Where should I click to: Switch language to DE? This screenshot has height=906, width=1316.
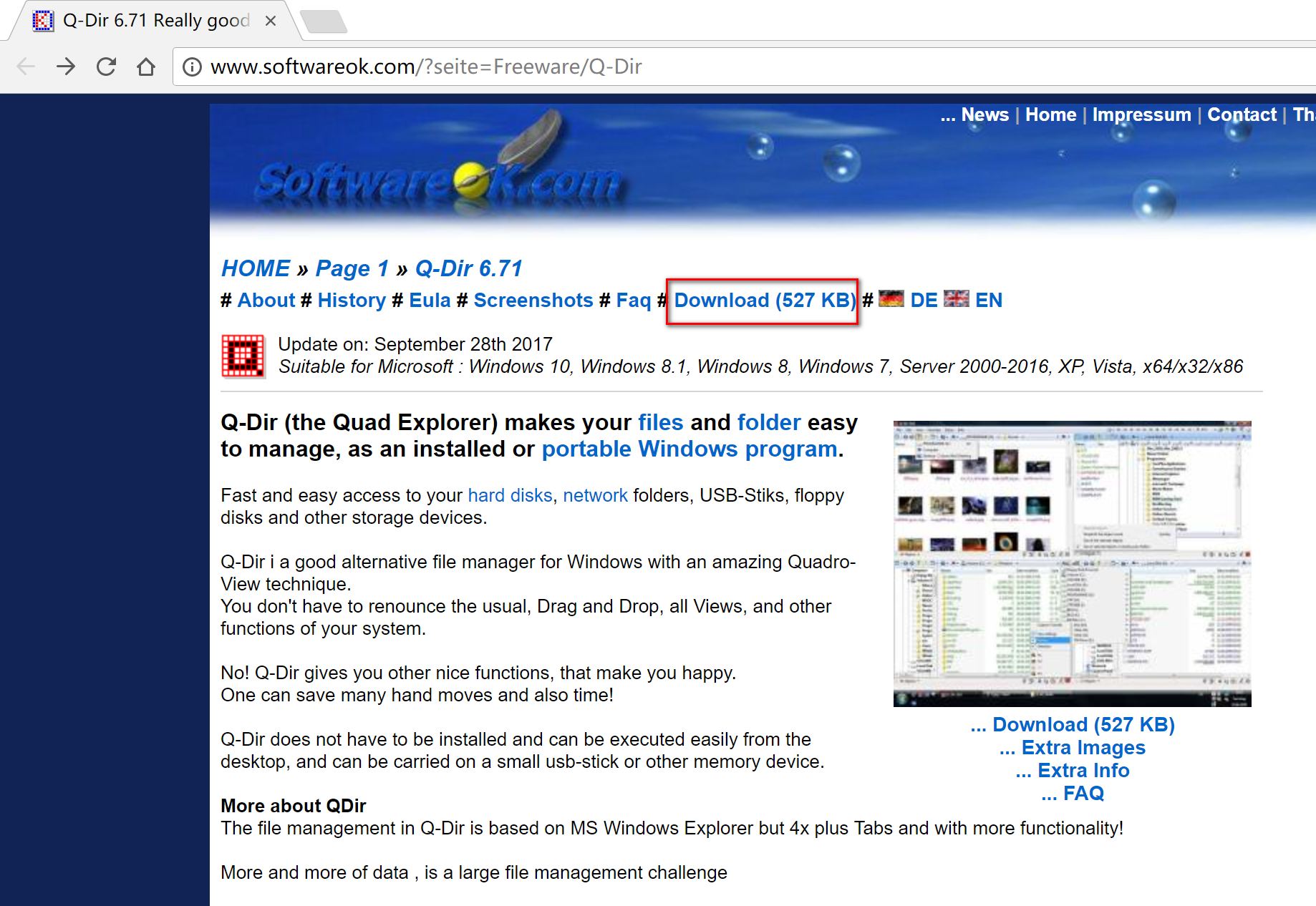coord(924,301)
